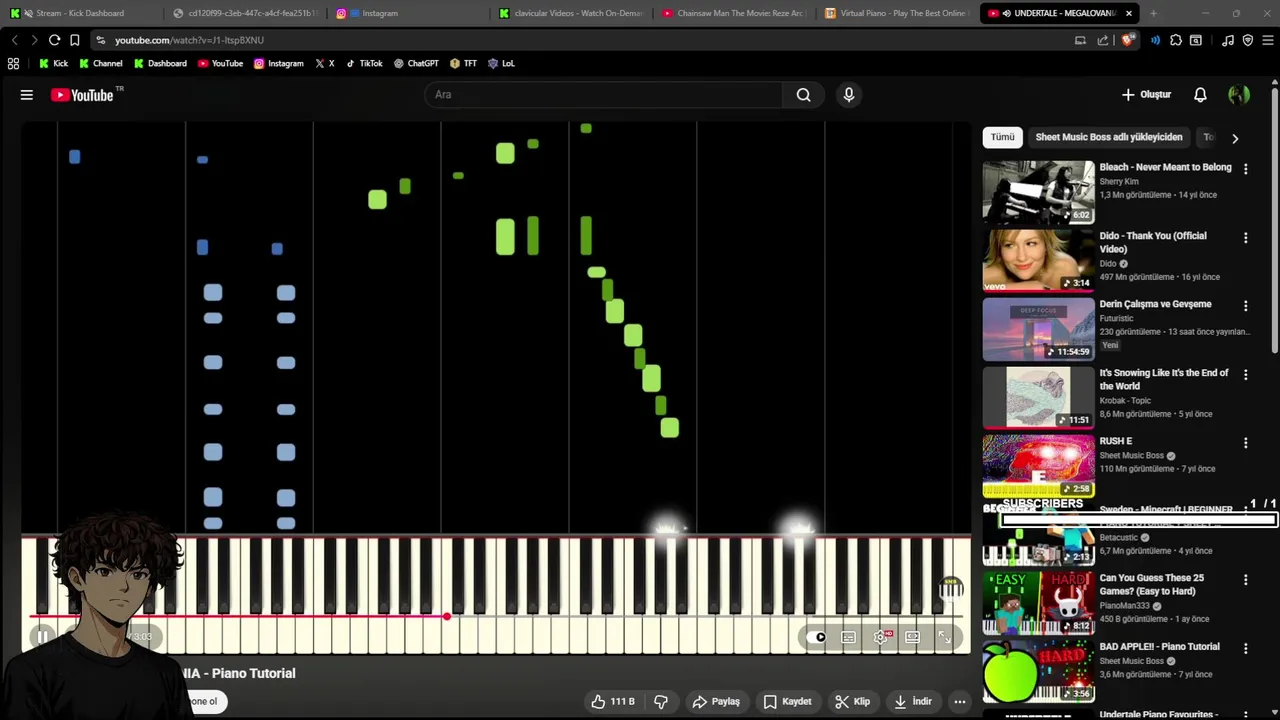This screenshot has height=720, width=1280.
Task: Click the Brave VPN shield icon
Action: (x=1248, y=40)
